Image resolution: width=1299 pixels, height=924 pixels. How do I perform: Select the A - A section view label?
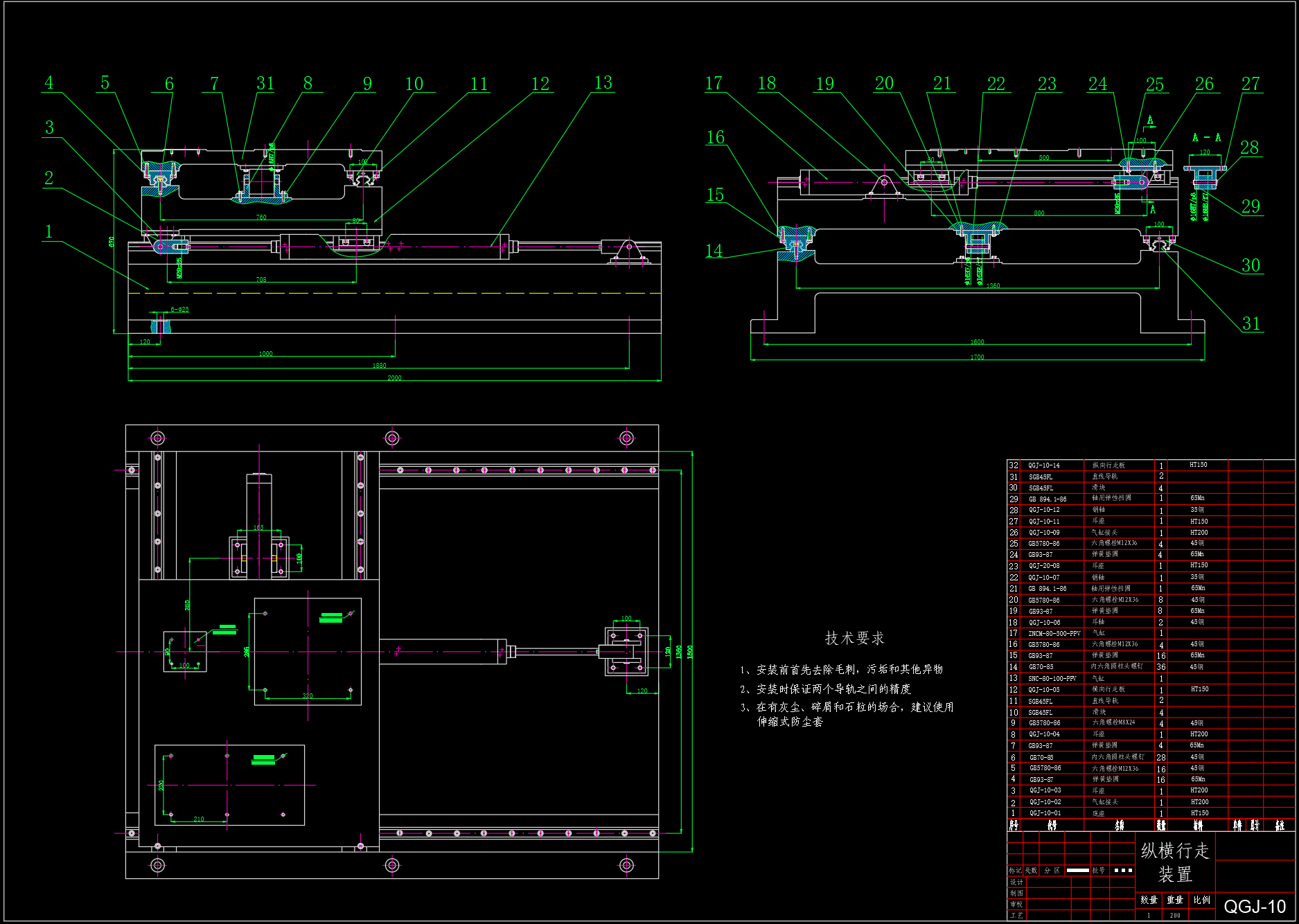pos(1206,138)
